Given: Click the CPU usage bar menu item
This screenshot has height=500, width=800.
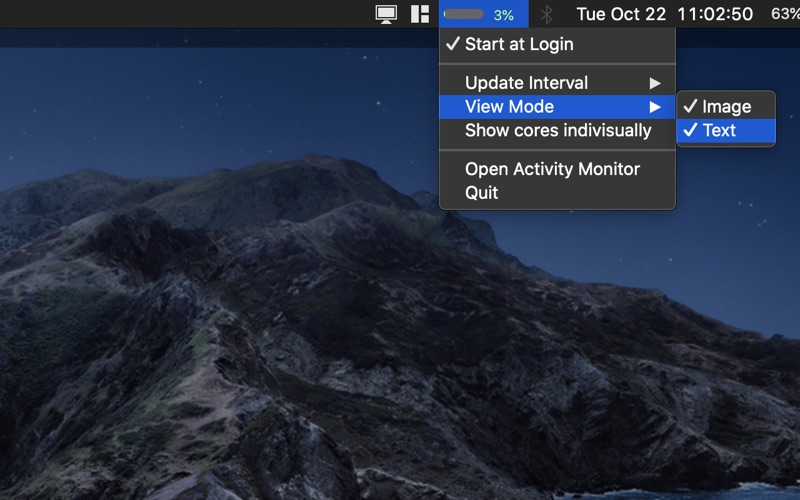Looking at the screenshot, I should tap(484, 14).
